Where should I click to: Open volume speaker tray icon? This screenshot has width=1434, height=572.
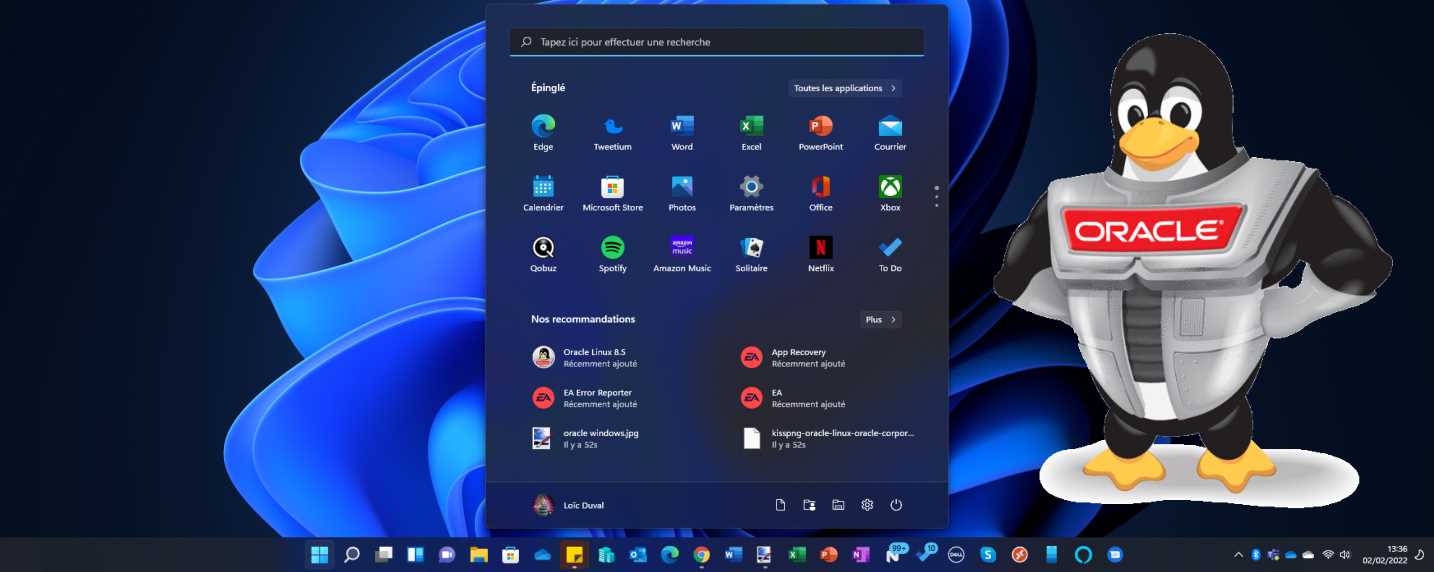(1345, 554)
